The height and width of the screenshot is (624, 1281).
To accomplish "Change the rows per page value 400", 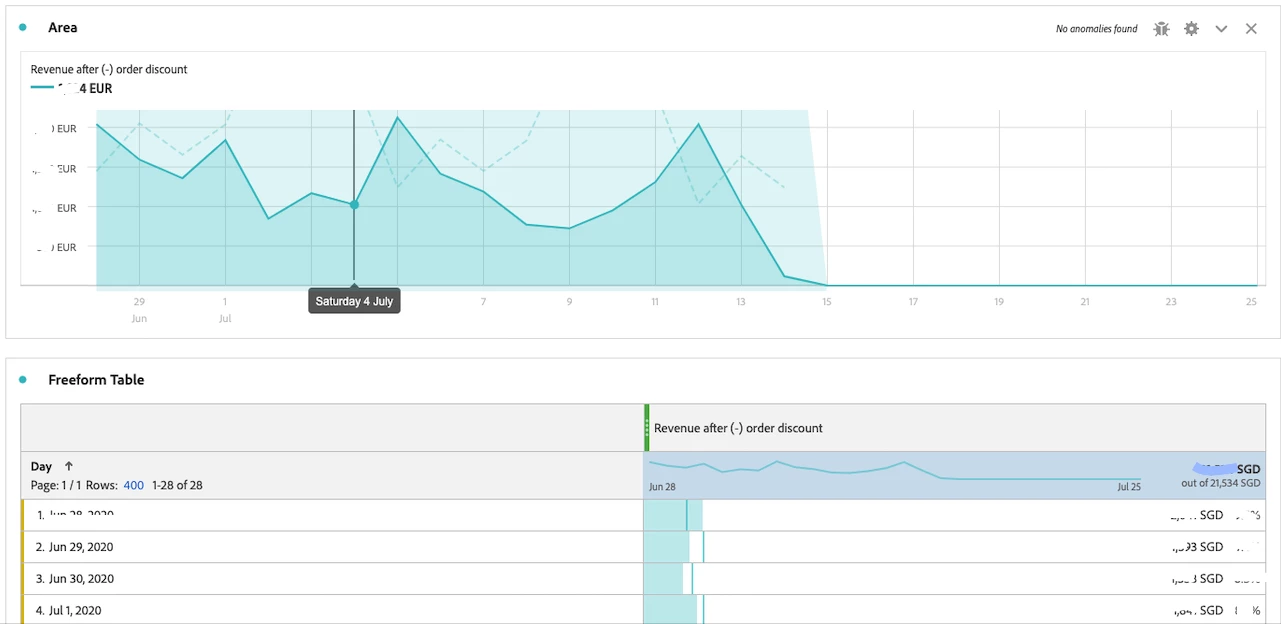I will (x=133, y=485).
